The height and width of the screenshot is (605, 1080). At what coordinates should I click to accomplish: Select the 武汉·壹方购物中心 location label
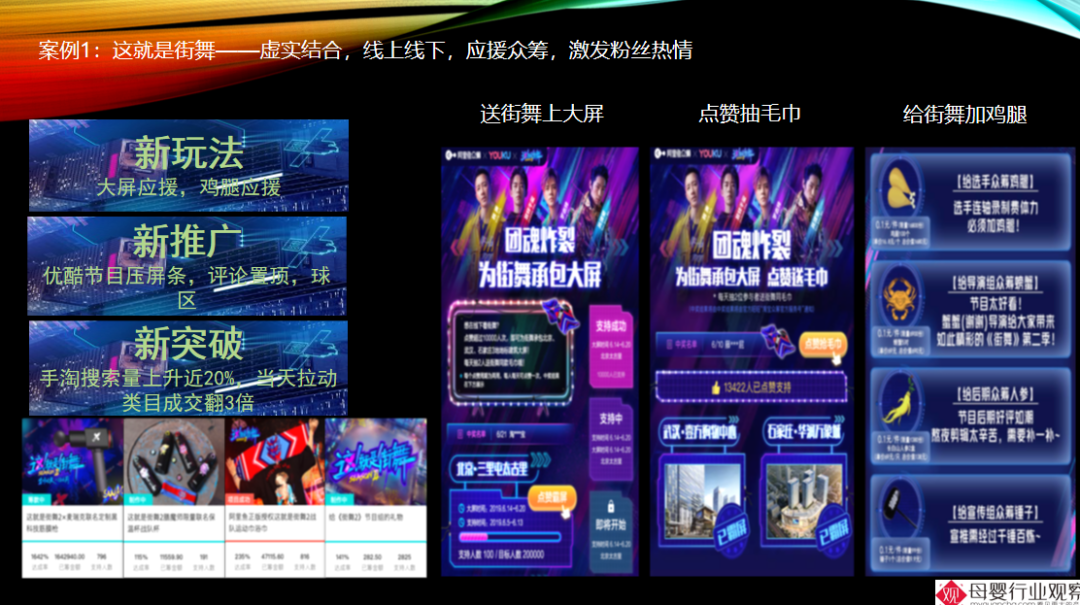point(698,432)
